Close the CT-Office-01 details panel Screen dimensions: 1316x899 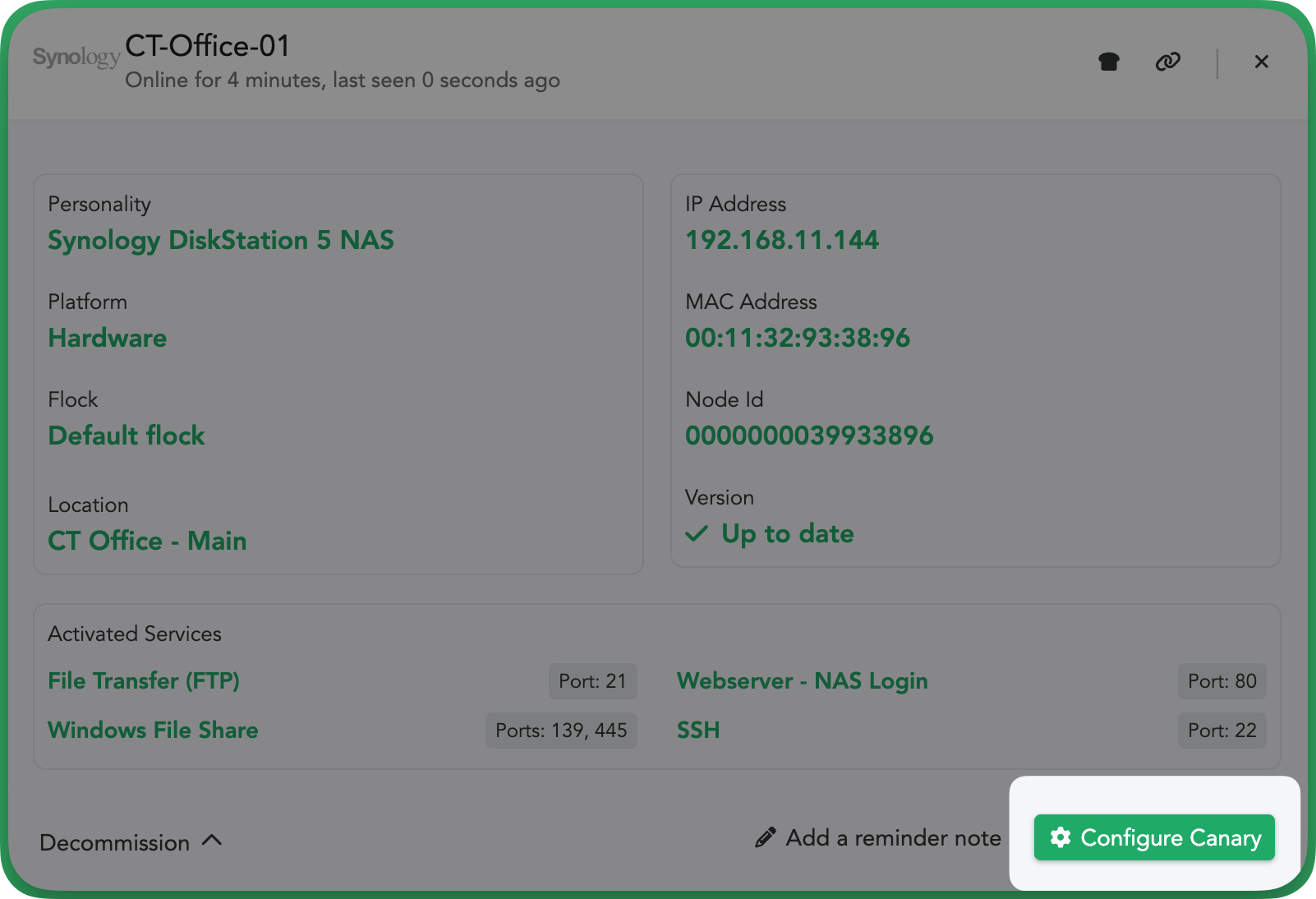1262,62
